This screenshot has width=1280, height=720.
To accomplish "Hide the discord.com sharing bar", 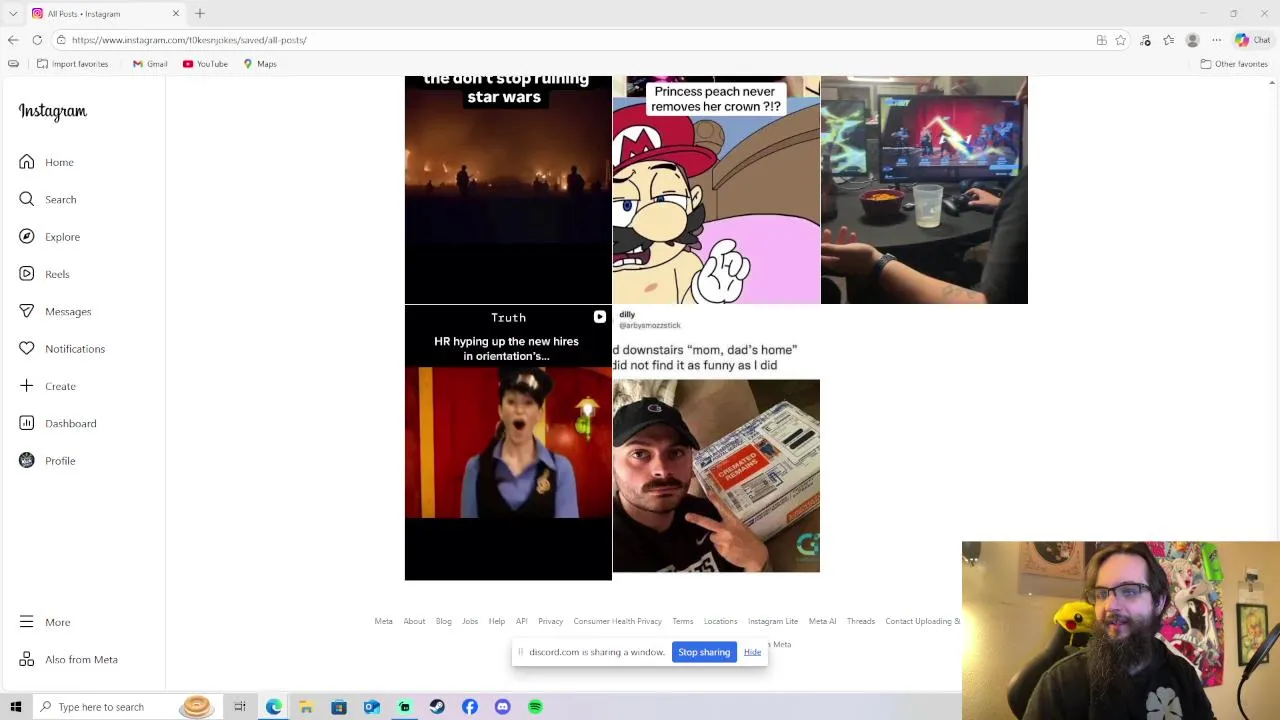I will pos(752,652).
